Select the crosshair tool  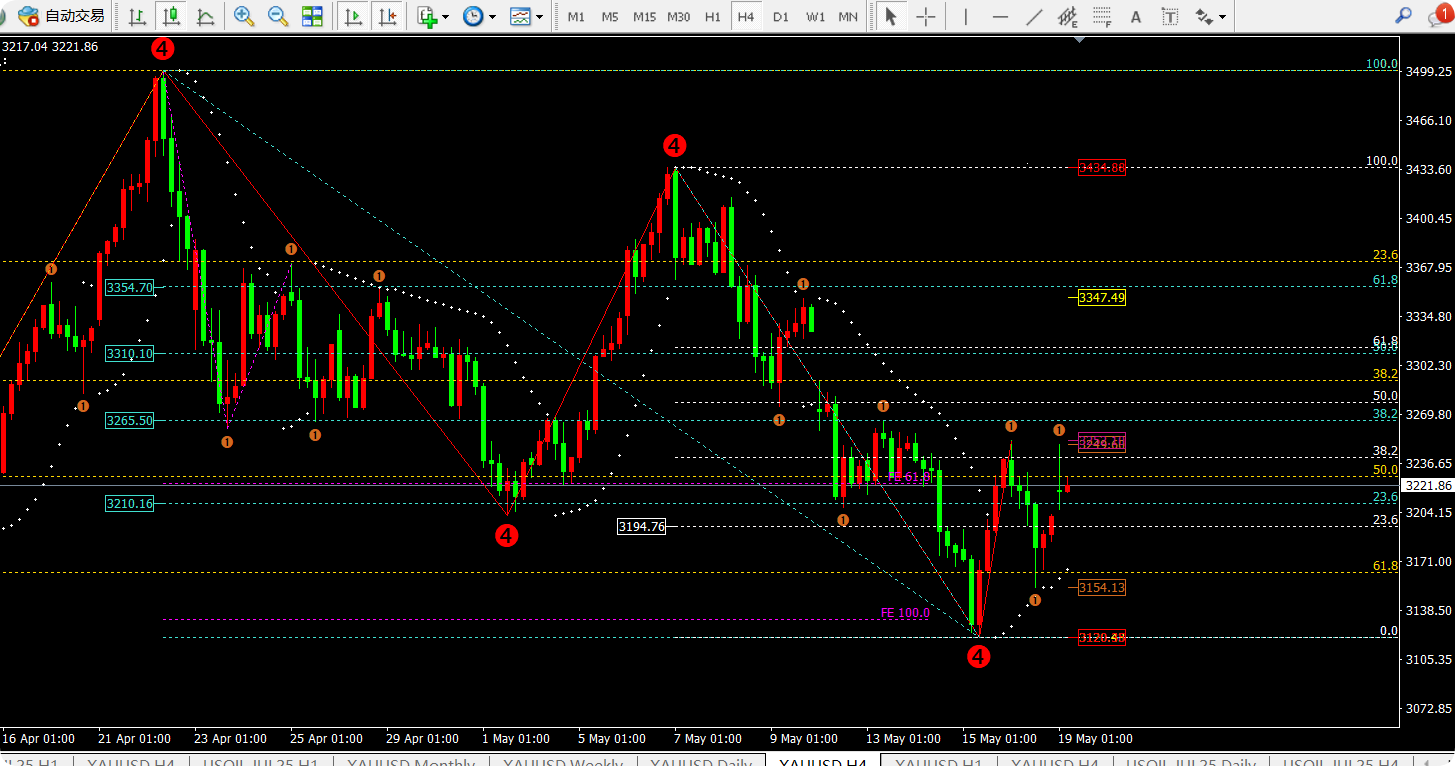926,16
